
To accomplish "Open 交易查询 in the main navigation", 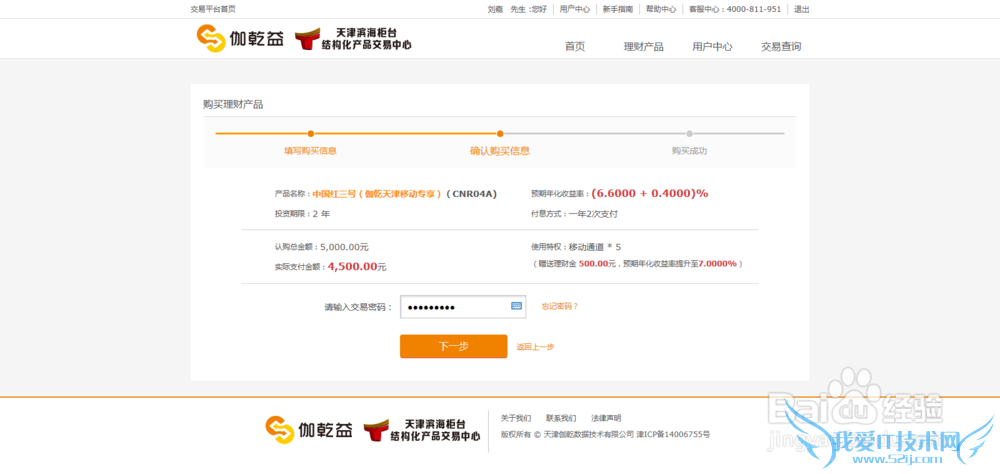I will [x=781, y=47].
